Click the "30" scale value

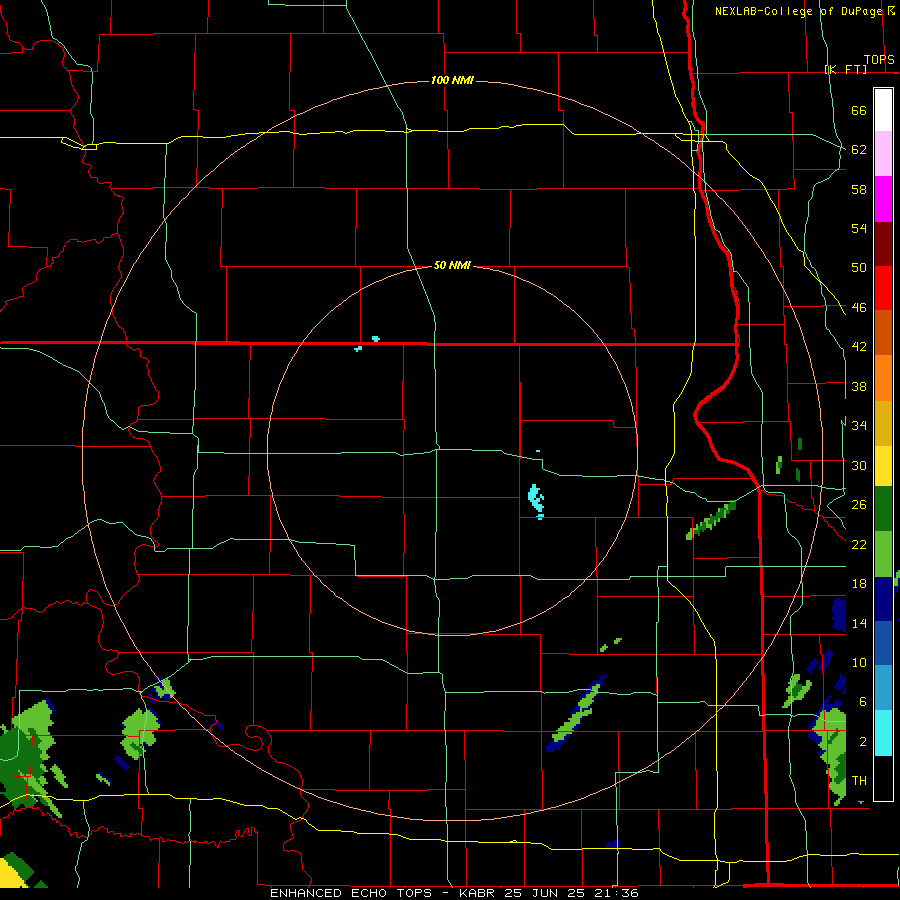(859, 465)
